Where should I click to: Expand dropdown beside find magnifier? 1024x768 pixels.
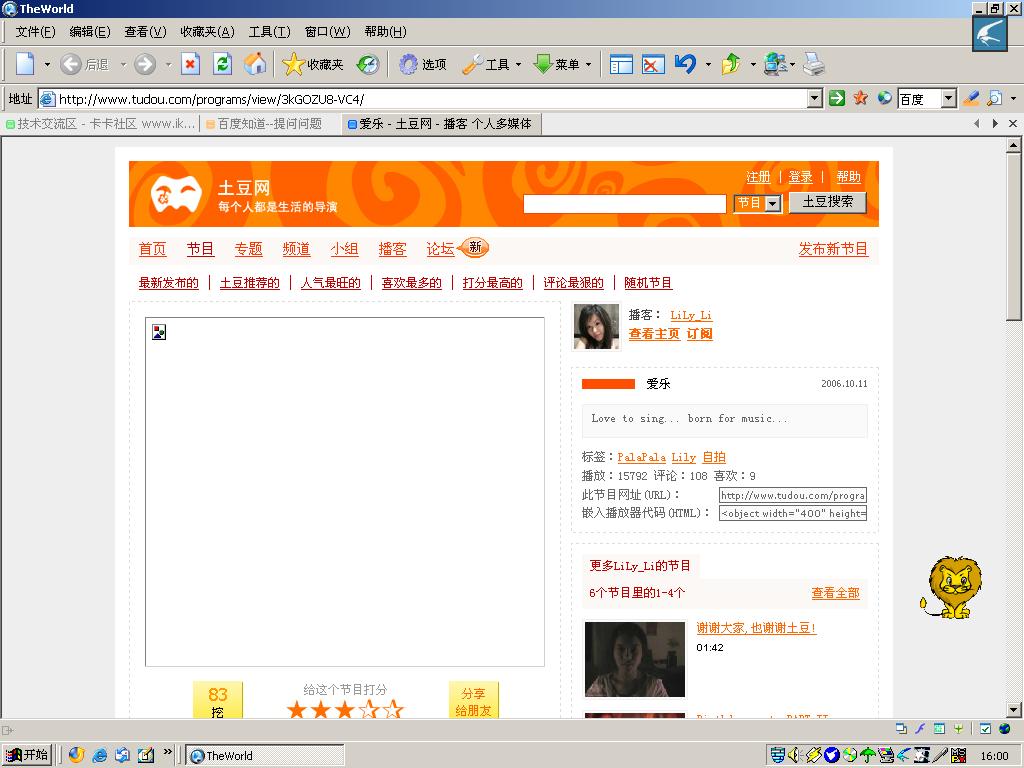(1013, 99)
